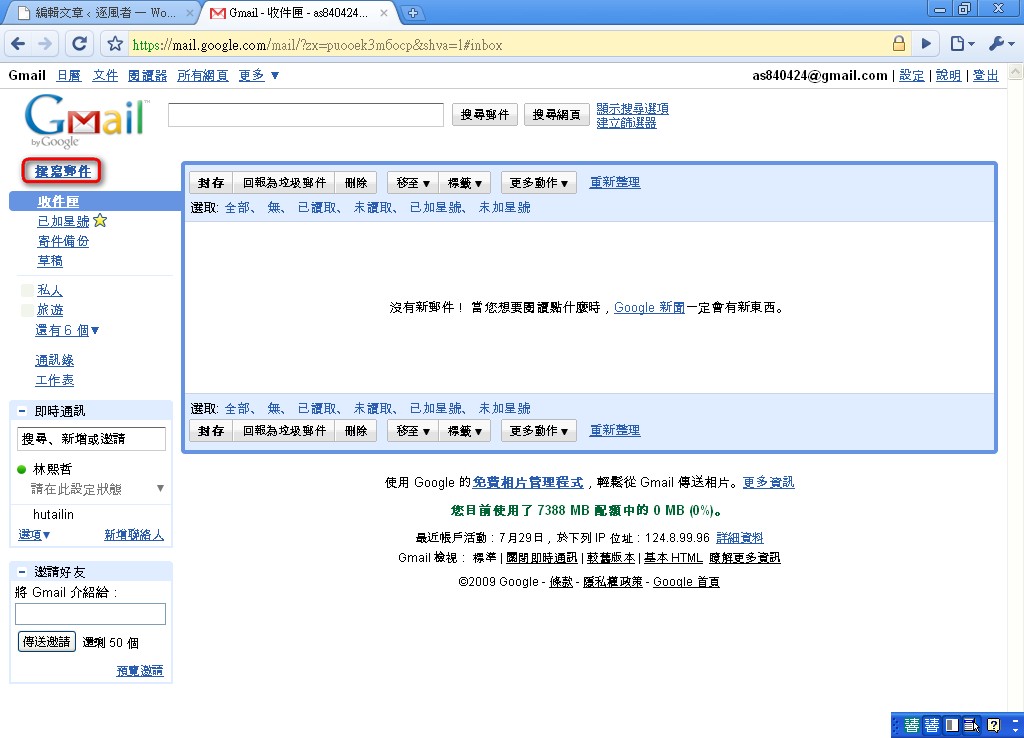Click the first IME language icon in tray

(912, 725)
